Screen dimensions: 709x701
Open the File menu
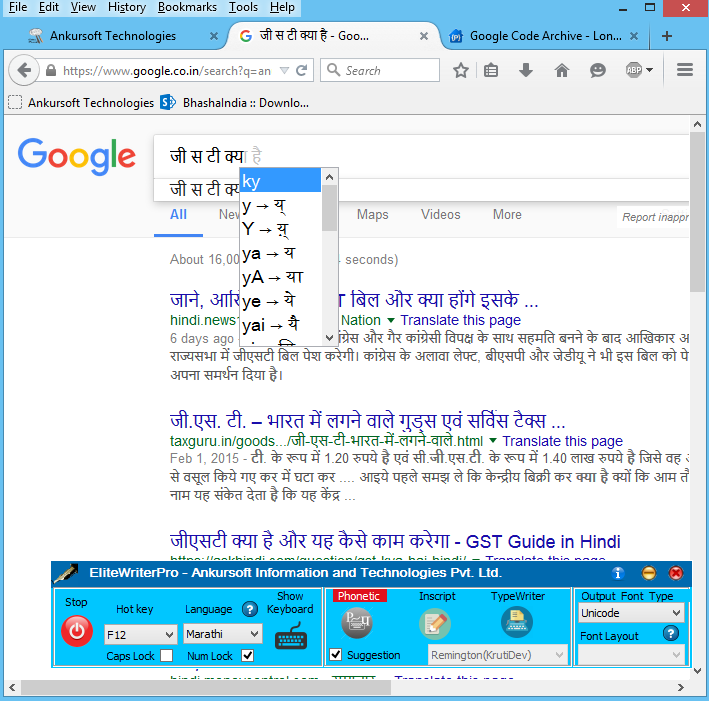(x=18, y=7)
